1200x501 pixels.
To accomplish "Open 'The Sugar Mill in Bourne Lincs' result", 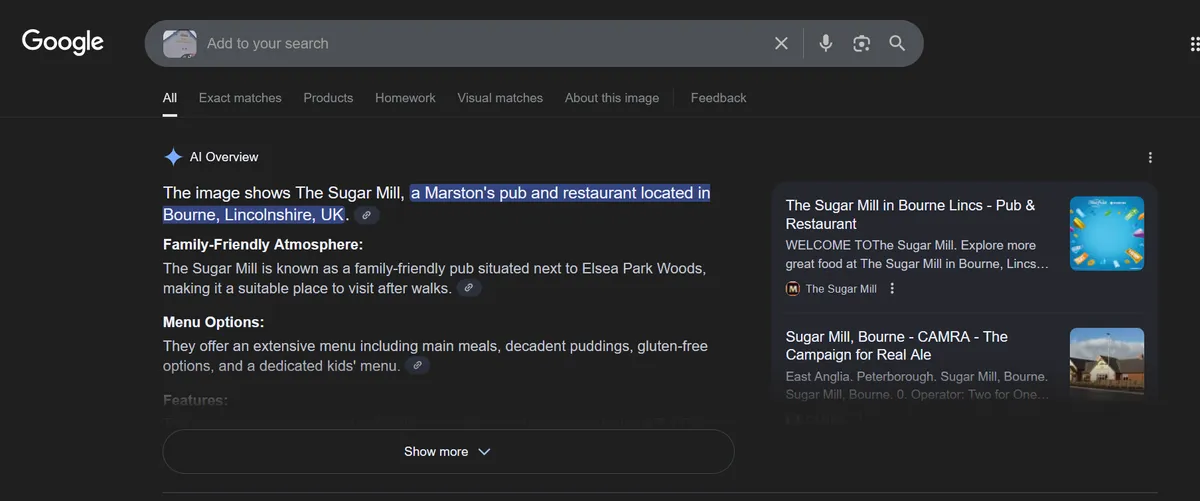I will click(910, 214).
